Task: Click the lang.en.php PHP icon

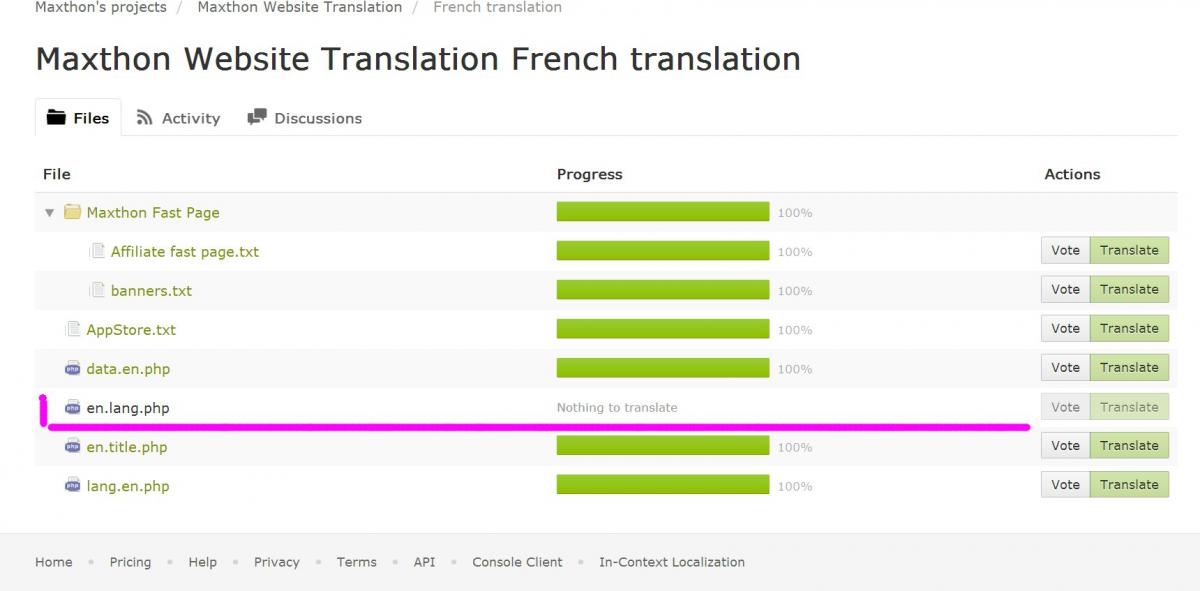Action: point(72,485)
